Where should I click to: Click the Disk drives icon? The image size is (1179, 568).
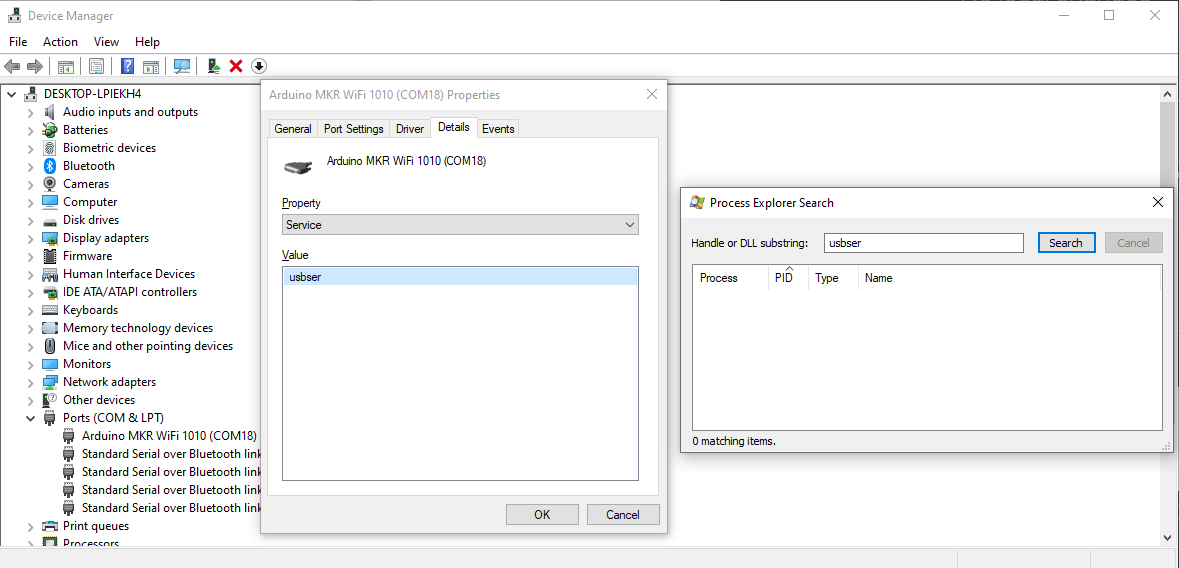click(50, 220)
